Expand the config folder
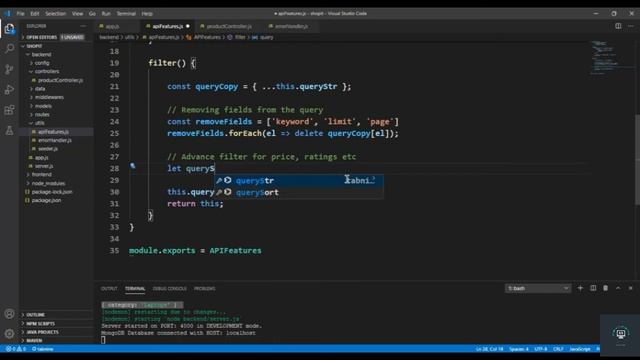The height and width of the screenshot is (360, 640). pyautogui.click(x=42, y=63)
